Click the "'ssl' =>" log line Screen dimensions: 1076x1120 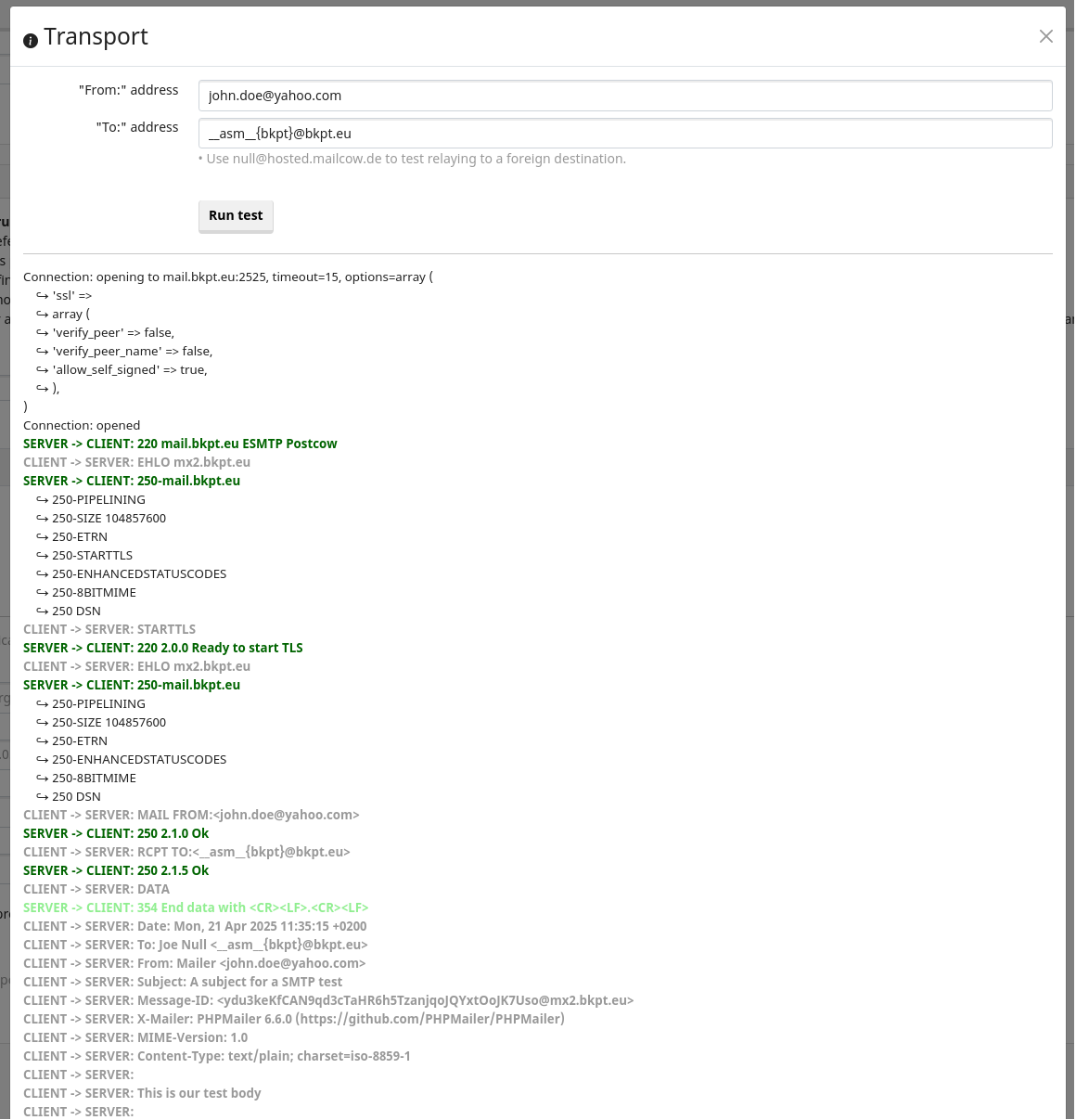(64, 295)
